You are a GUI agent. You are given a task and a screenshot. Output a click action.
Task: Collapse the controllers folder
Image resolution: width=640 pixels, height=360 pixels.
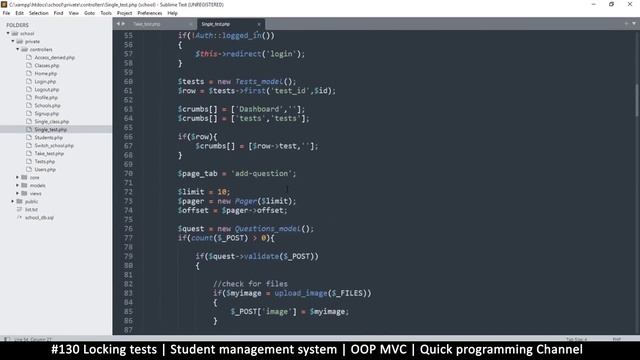click(x=18, y=49)
